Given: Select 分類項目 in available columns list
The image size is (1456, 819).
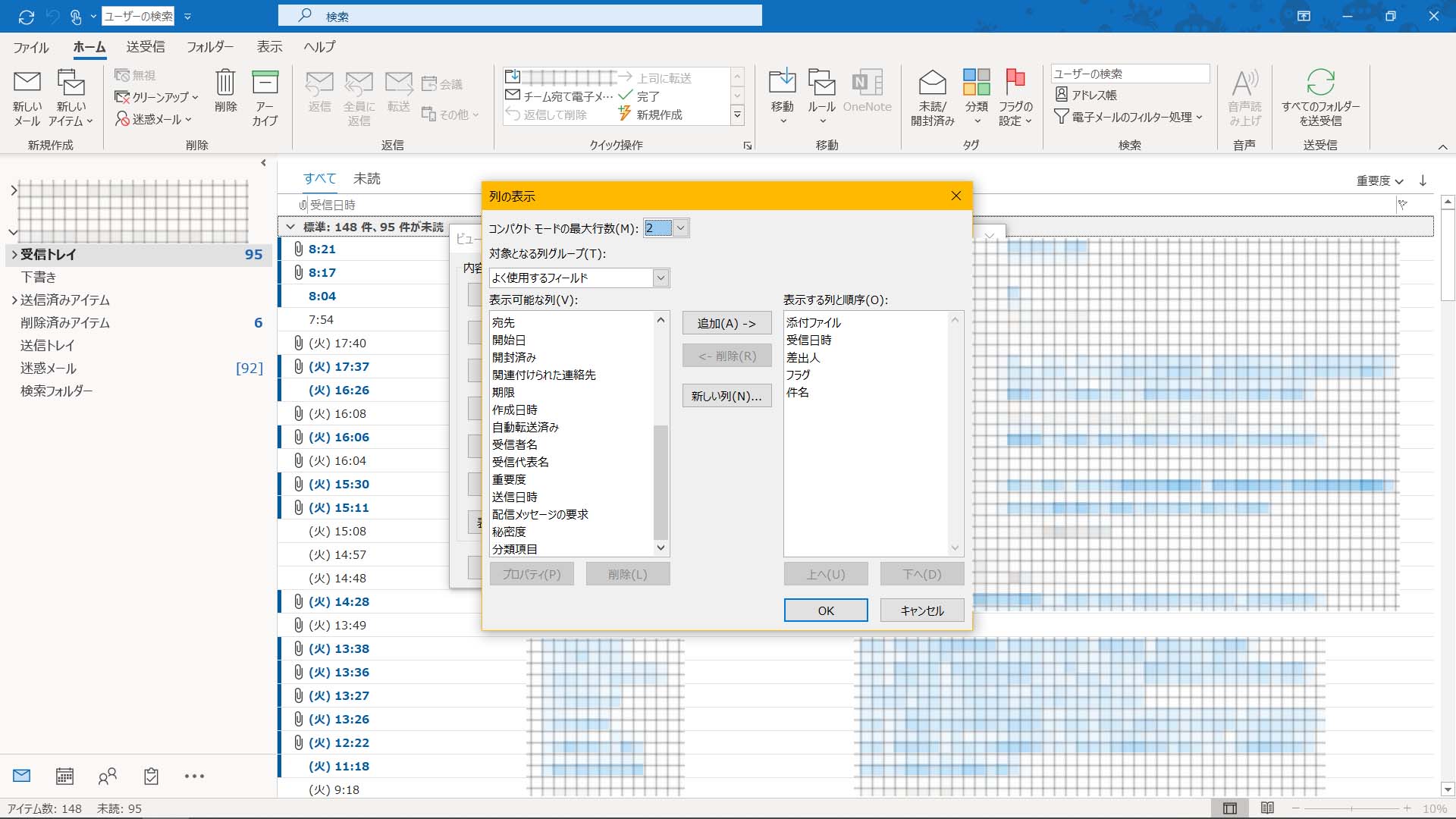Looking at the screenshot, I should [x=515, y=549].
